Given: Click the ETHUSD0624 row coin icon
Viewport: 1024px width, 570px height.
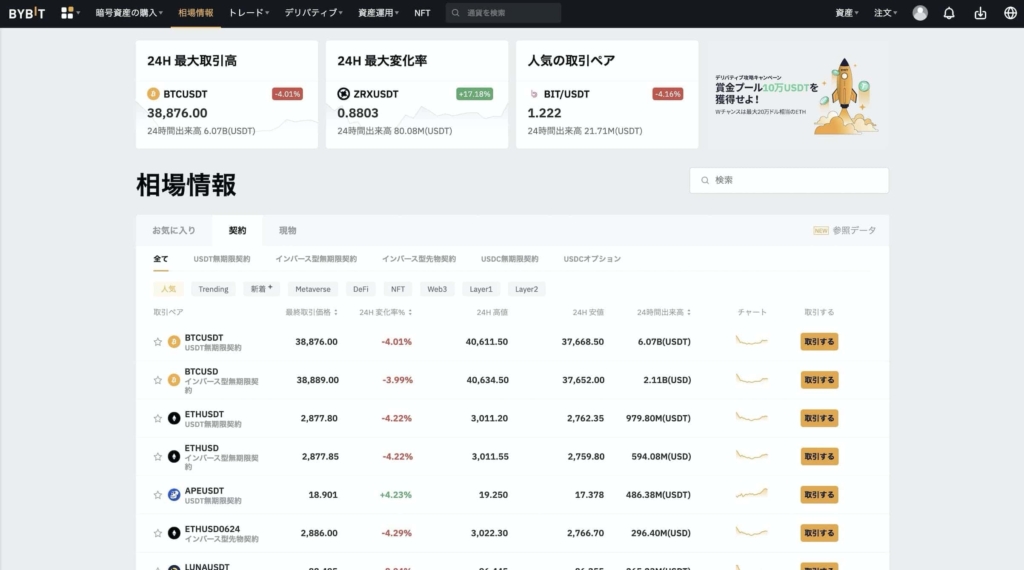Looking at the screenshot, I should pyautogui.click(x=174, y=533).
